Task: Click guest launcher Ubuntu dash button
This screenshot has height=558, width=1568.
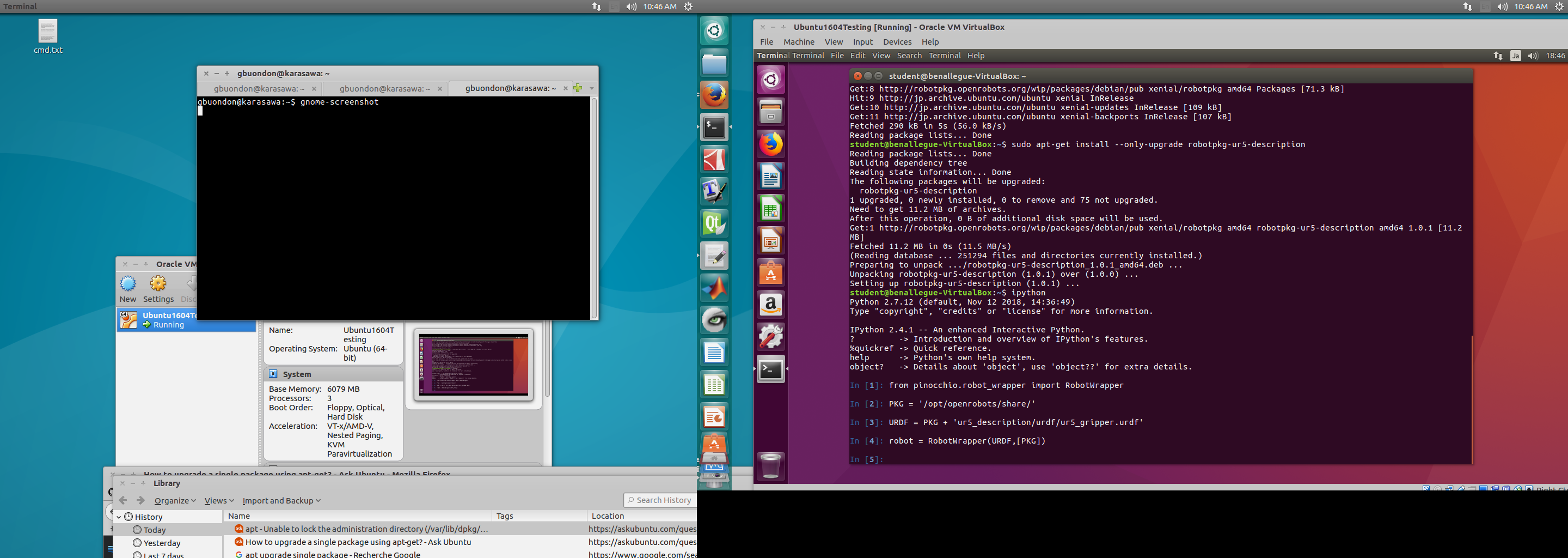Action: pyautogui.click(x=770, y=80)
